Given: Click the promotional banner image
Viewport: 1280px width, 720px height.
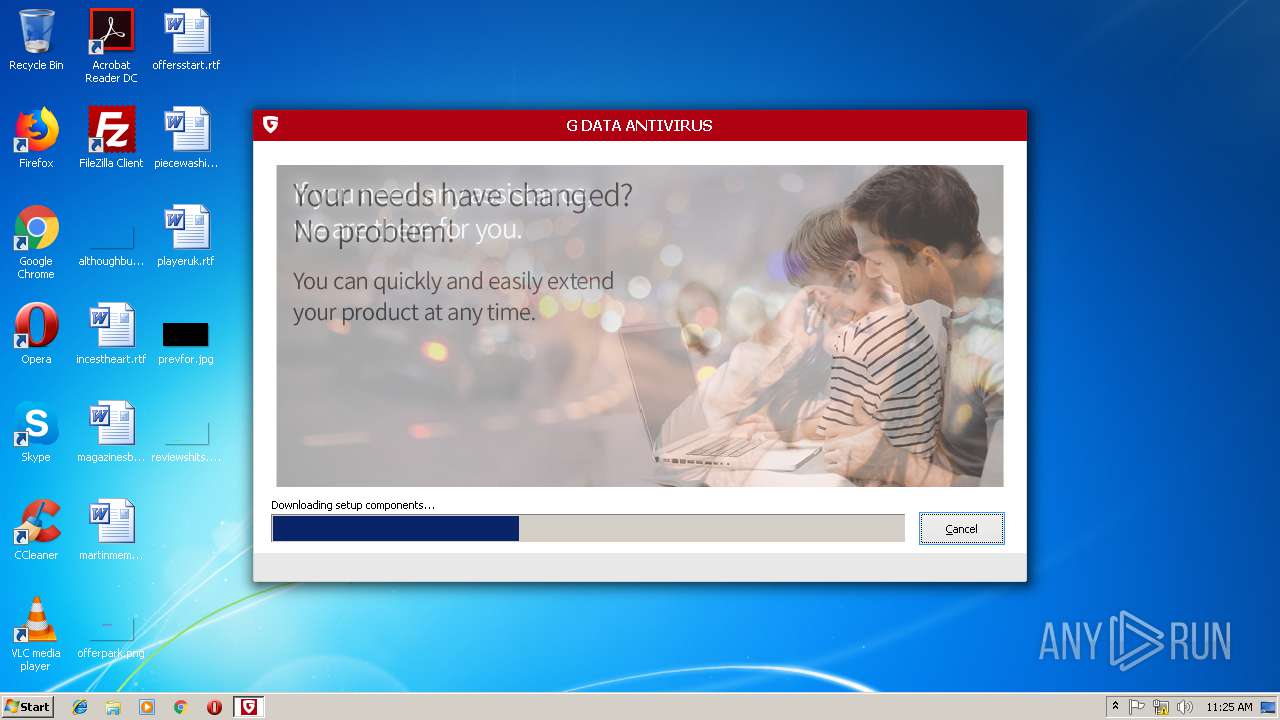Looking at the screenshot, I should 639,325.
